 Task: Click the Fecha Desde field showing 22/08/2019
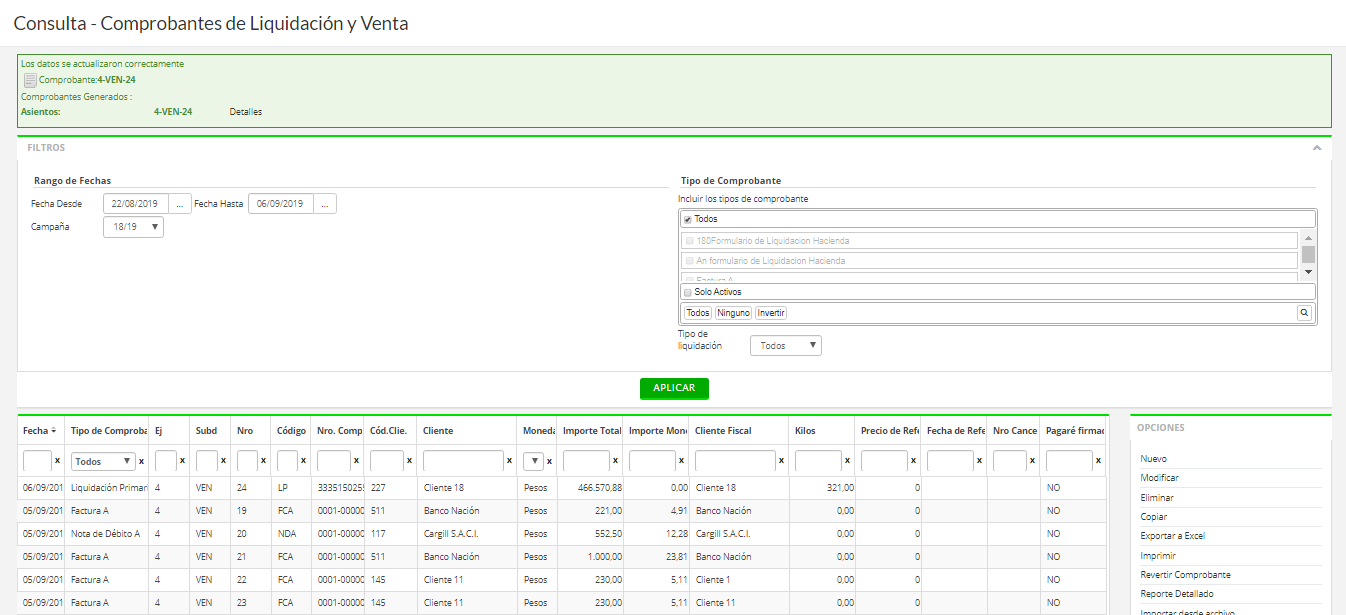click(x=136, y=204)
